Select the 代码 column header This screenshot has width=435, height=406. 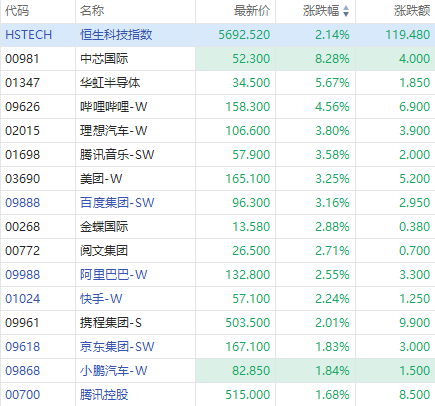[17, 11]
